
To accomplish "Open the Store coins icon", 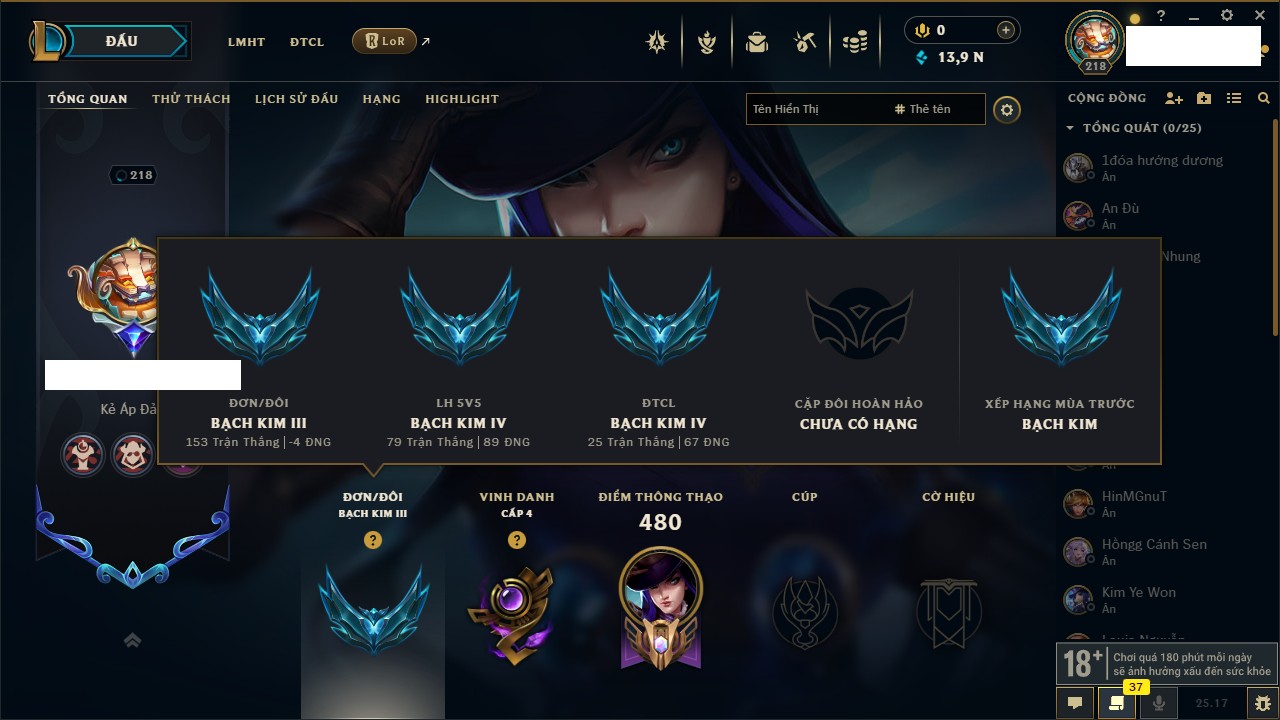I will tap(854, 42).
